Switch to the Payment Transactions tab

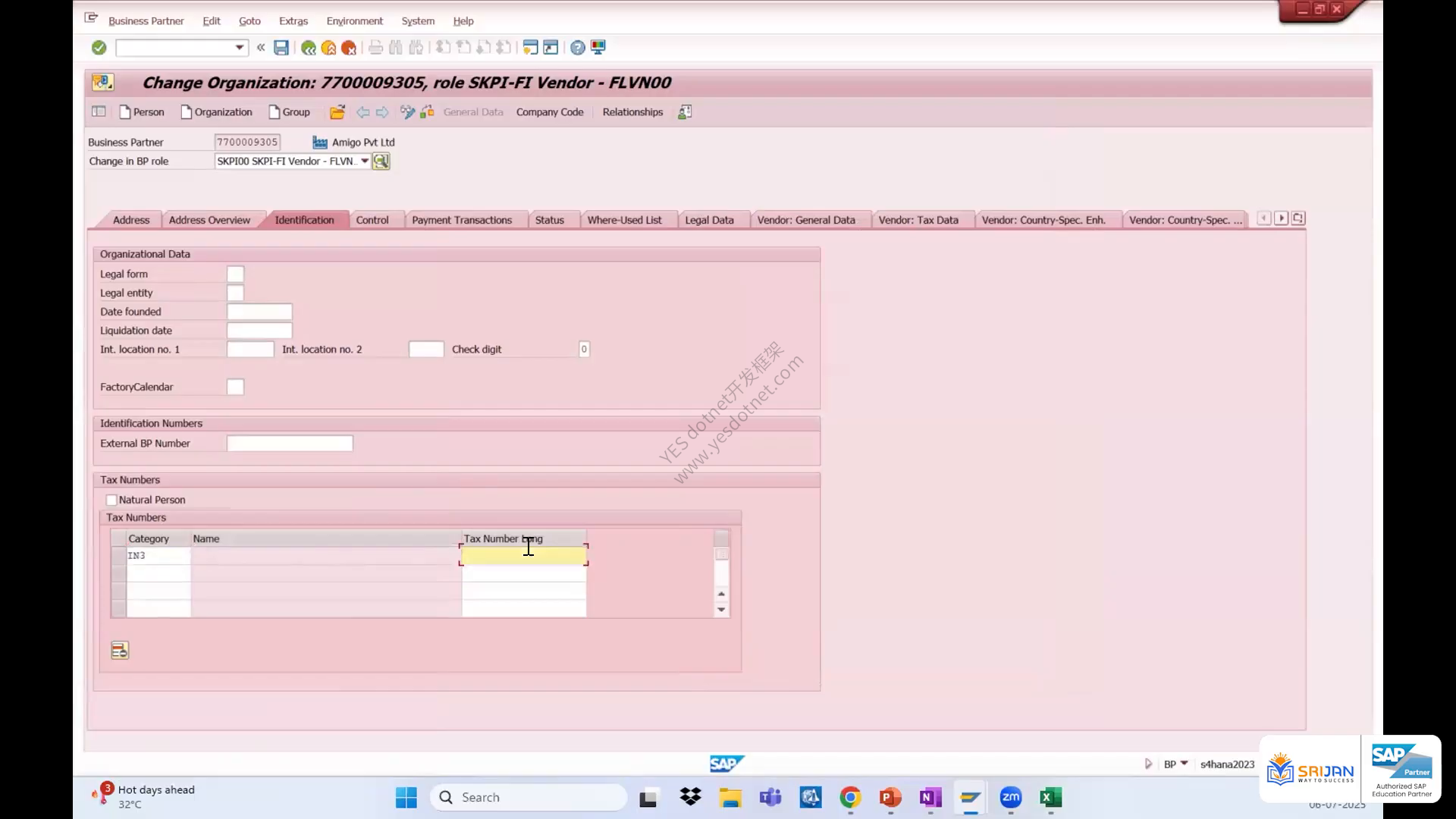[x=462, y=220]
